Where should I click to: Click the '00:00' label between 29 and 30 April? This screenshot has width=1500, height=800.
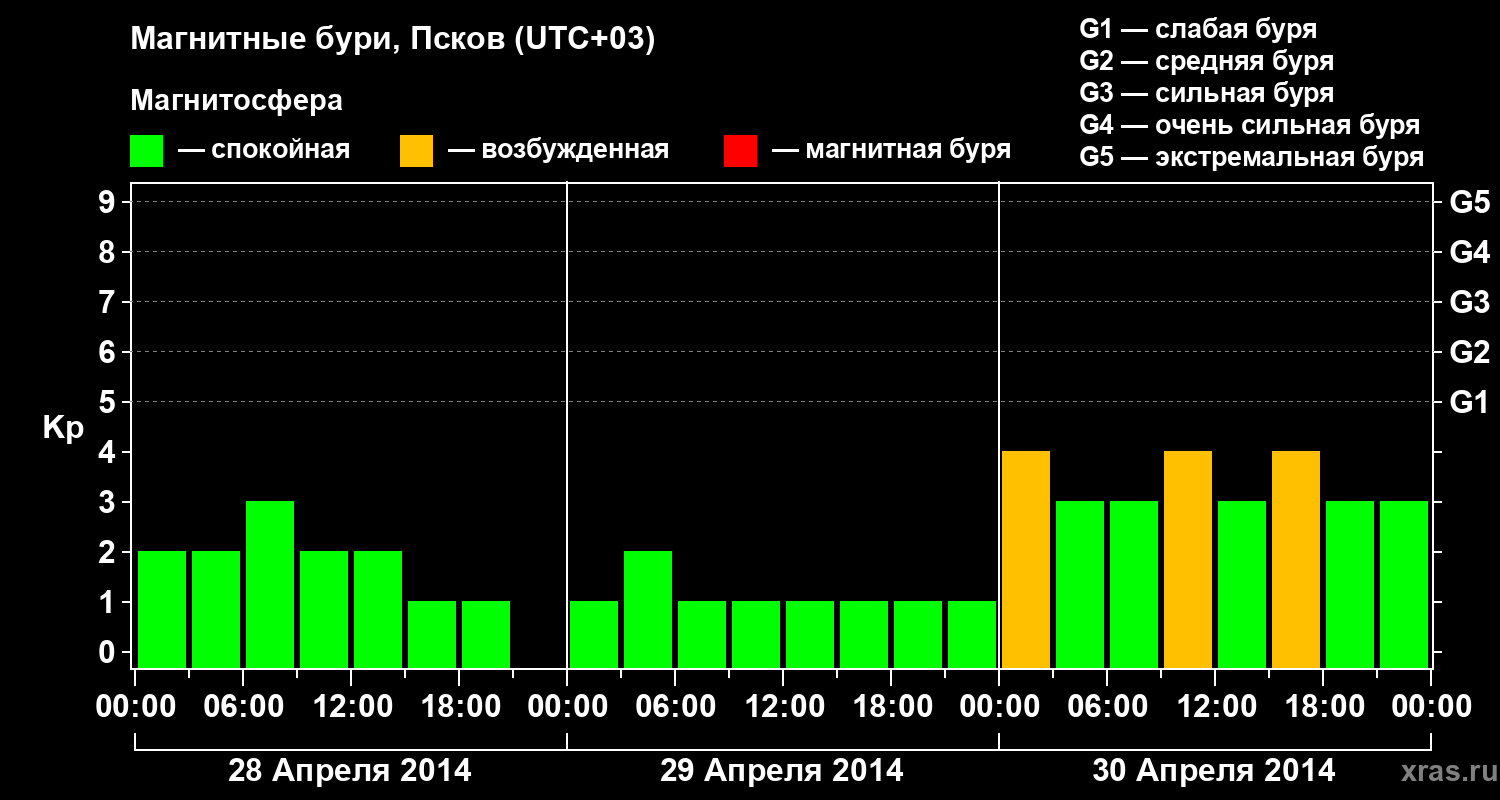(x=999, y=707)
